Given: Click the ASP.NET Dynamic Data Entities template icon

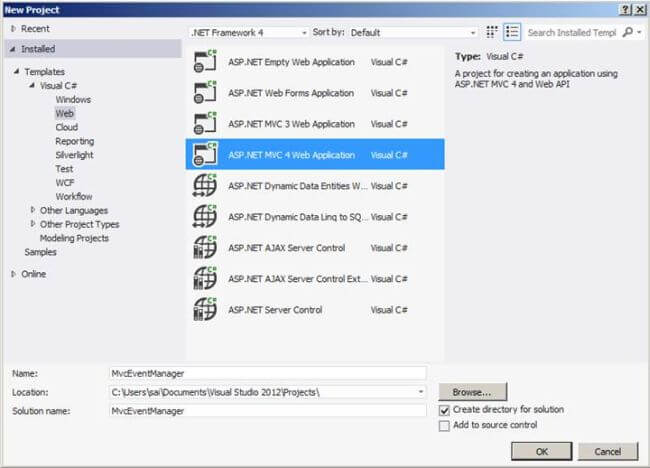Looking at the screenshot, I should (205, 185).
